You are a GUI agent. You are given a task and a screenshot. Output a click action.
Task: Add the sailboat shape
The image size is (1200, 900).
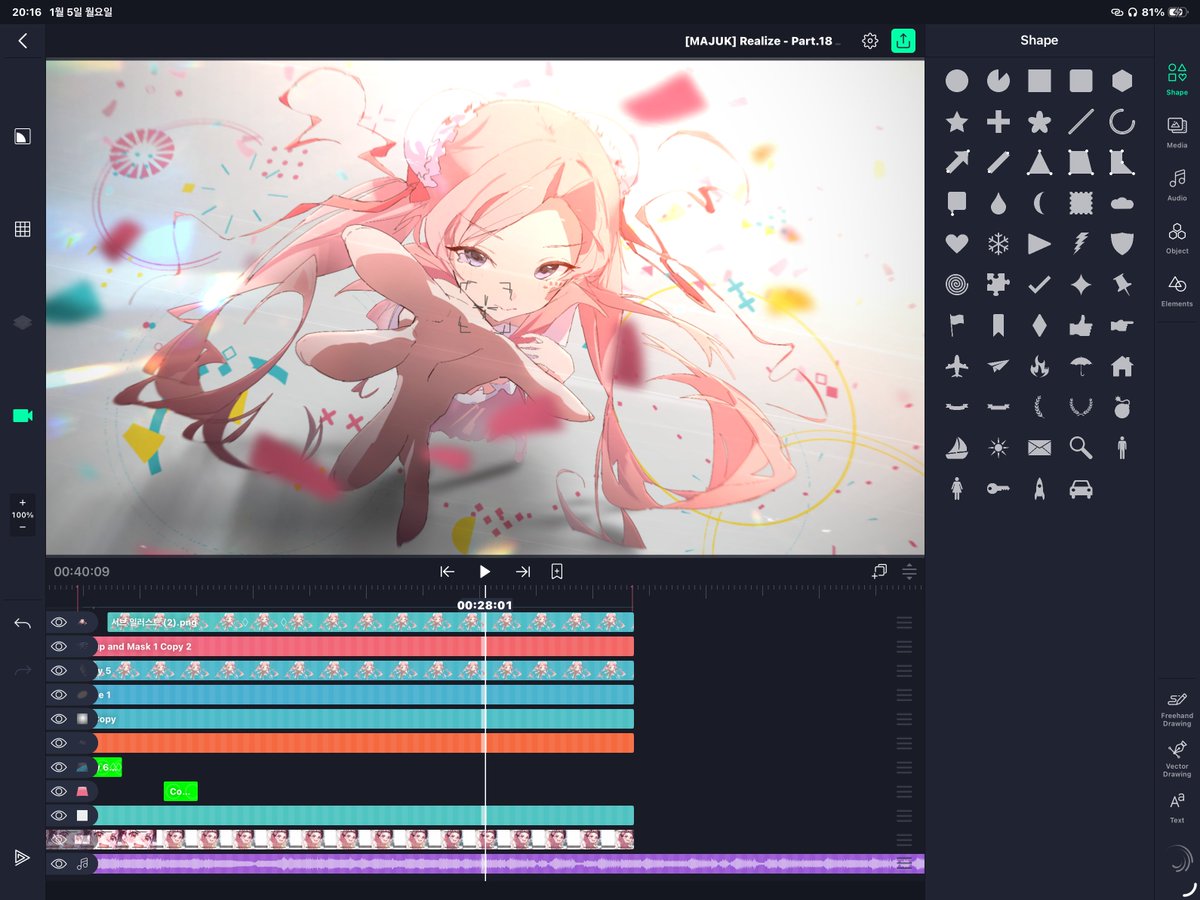957,447
